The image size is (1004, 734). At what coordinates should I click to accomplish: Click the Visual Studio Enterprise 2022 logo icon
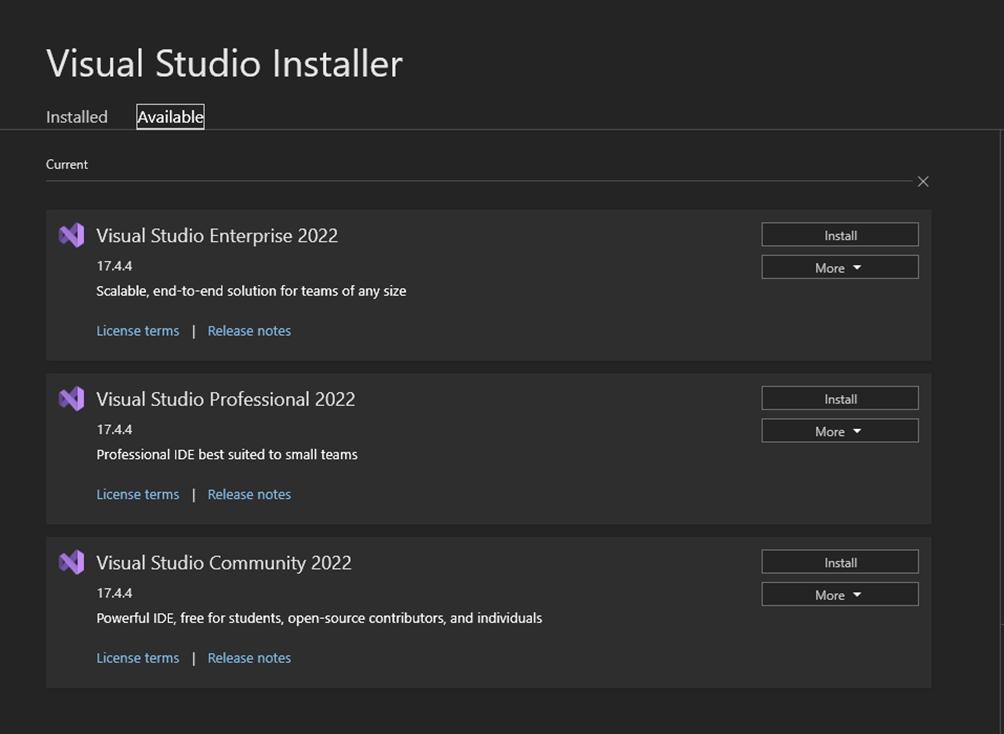72,235
